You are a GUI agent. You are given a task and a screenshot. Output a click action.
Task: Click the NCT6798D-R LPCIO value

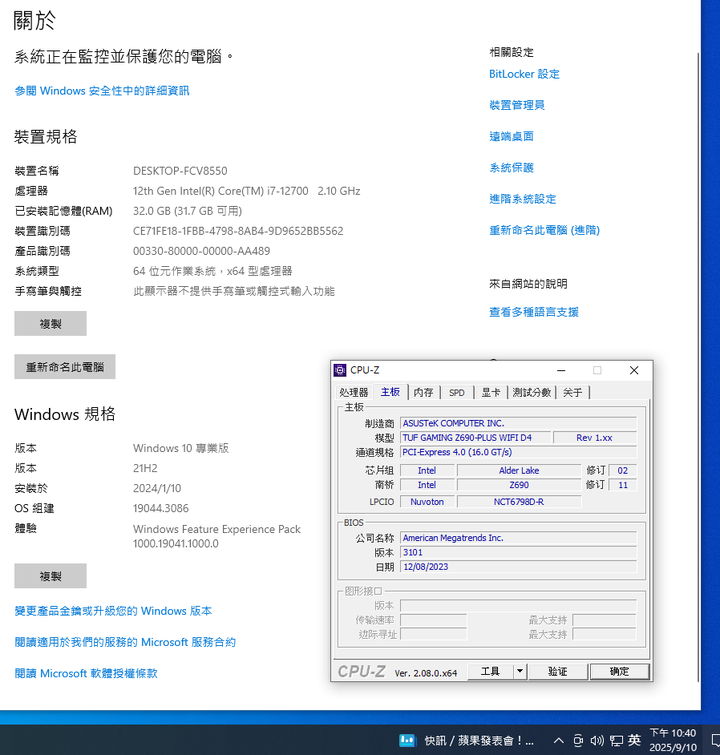click(x=519, y=502)
